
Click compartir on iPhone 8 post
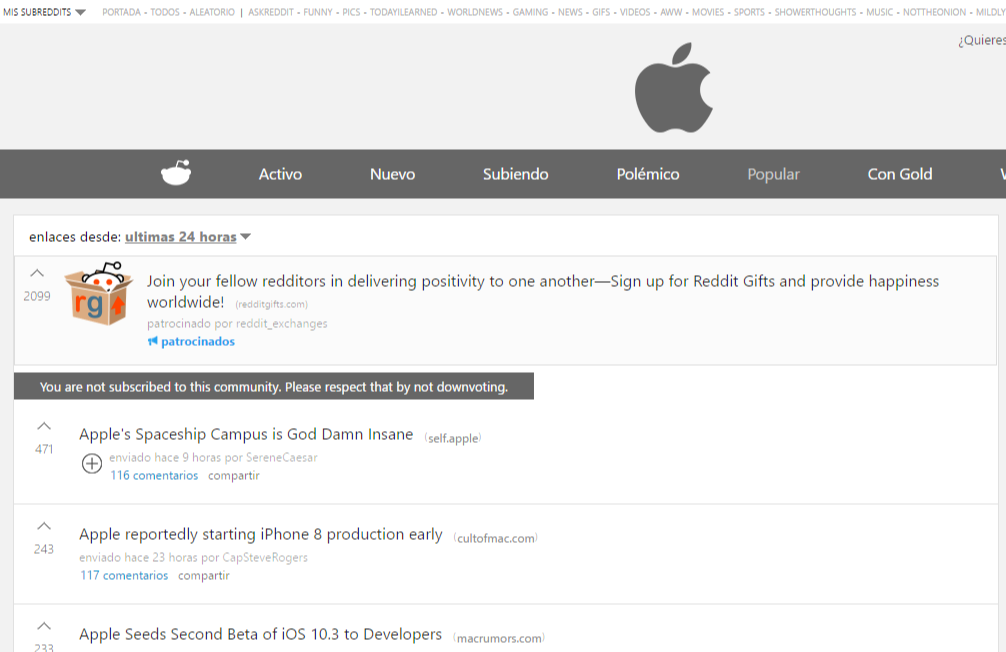pyautogui.click(x=203, y=576)
